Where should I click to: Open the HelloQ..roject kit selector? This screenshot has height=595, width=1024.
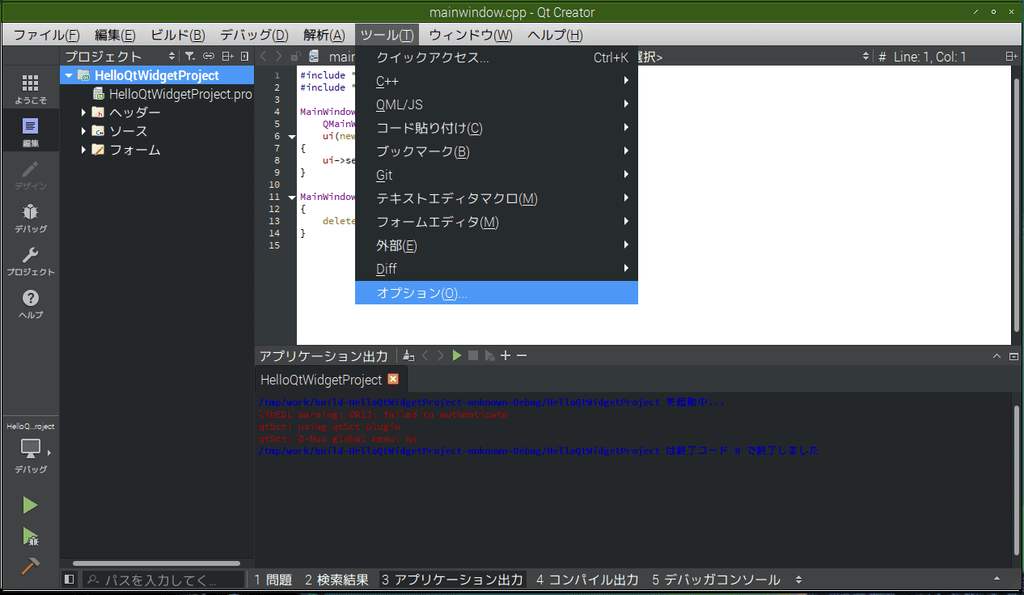(30, 447)
